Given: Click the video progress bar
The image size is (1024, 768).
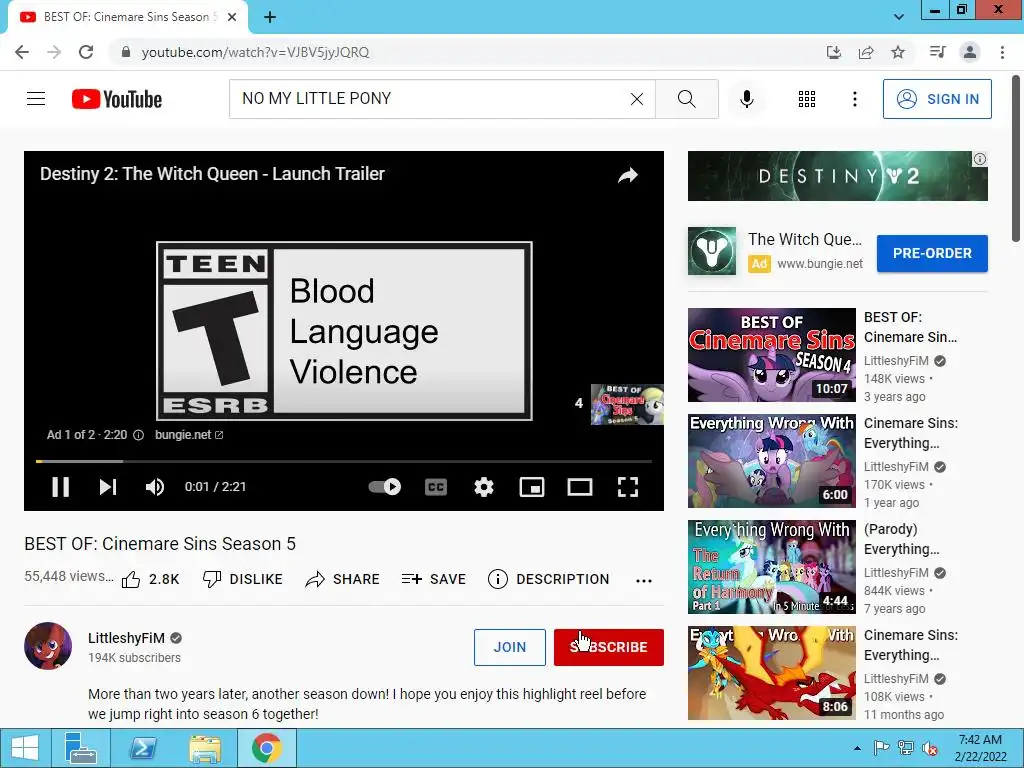Looking at the screenshot, I should [x=344, y=461].
